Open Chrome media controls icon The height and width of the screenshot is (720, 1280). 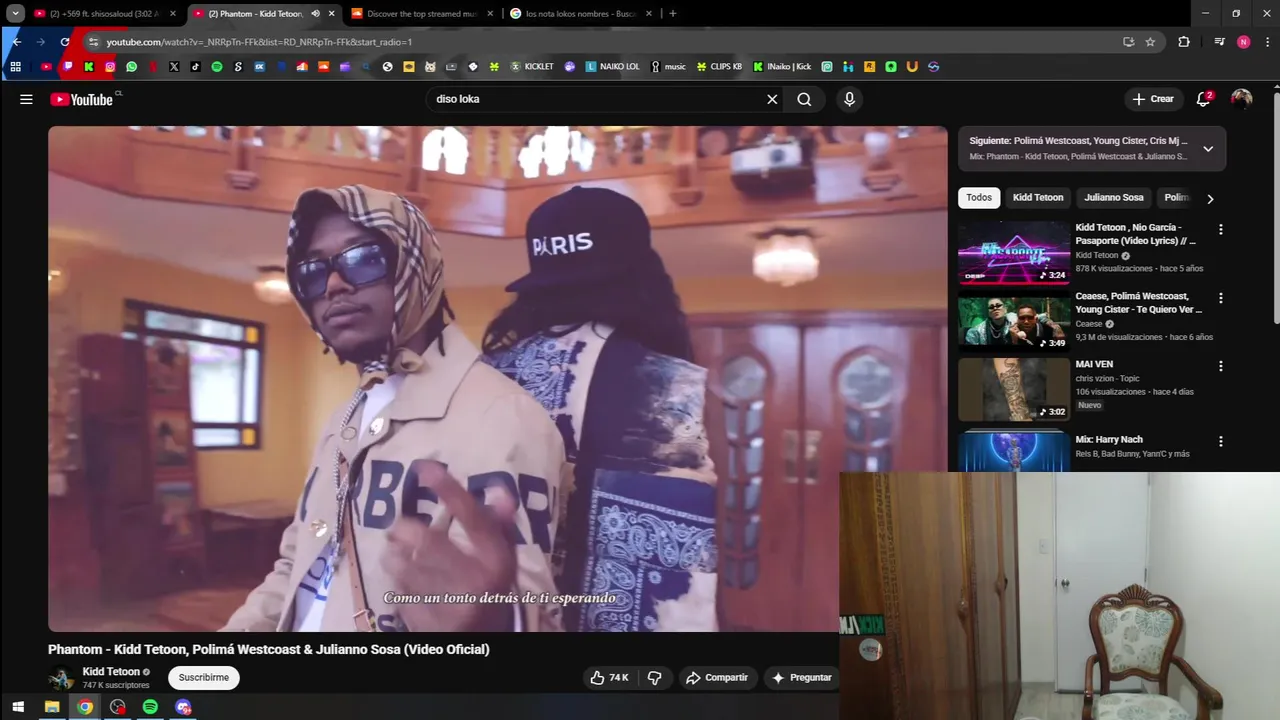[x=1219, y=42]
